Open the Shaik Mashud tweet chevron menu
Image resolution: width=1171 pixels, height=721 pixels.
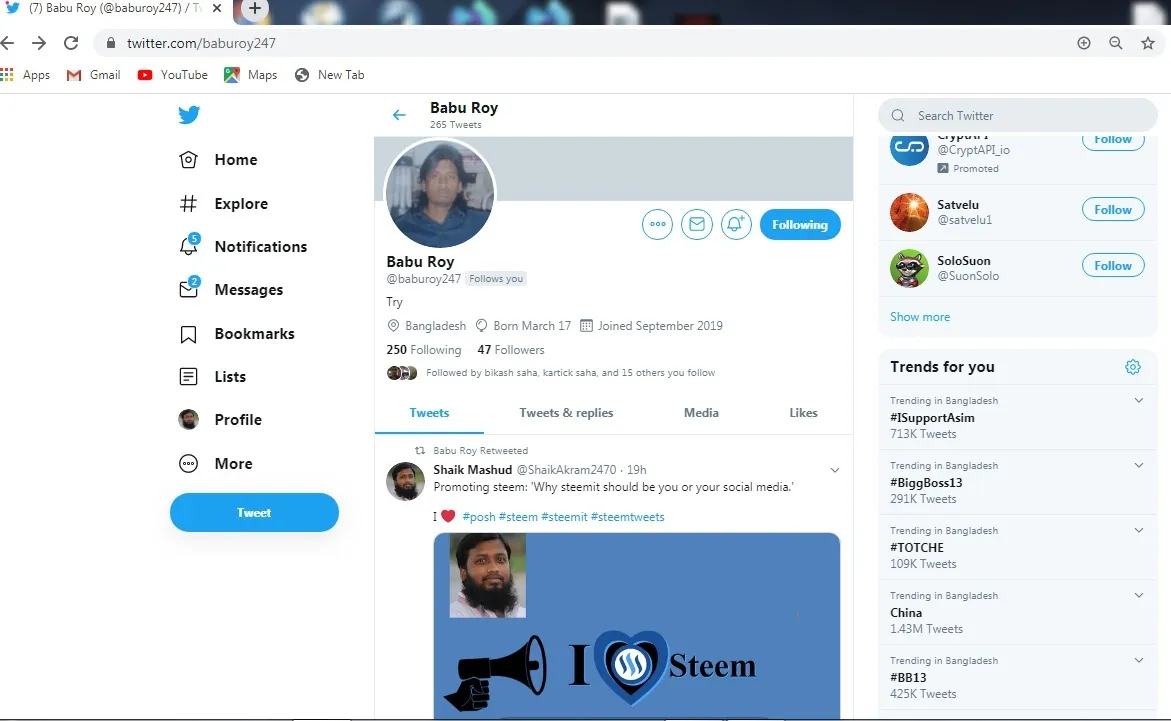coord(835,470)
